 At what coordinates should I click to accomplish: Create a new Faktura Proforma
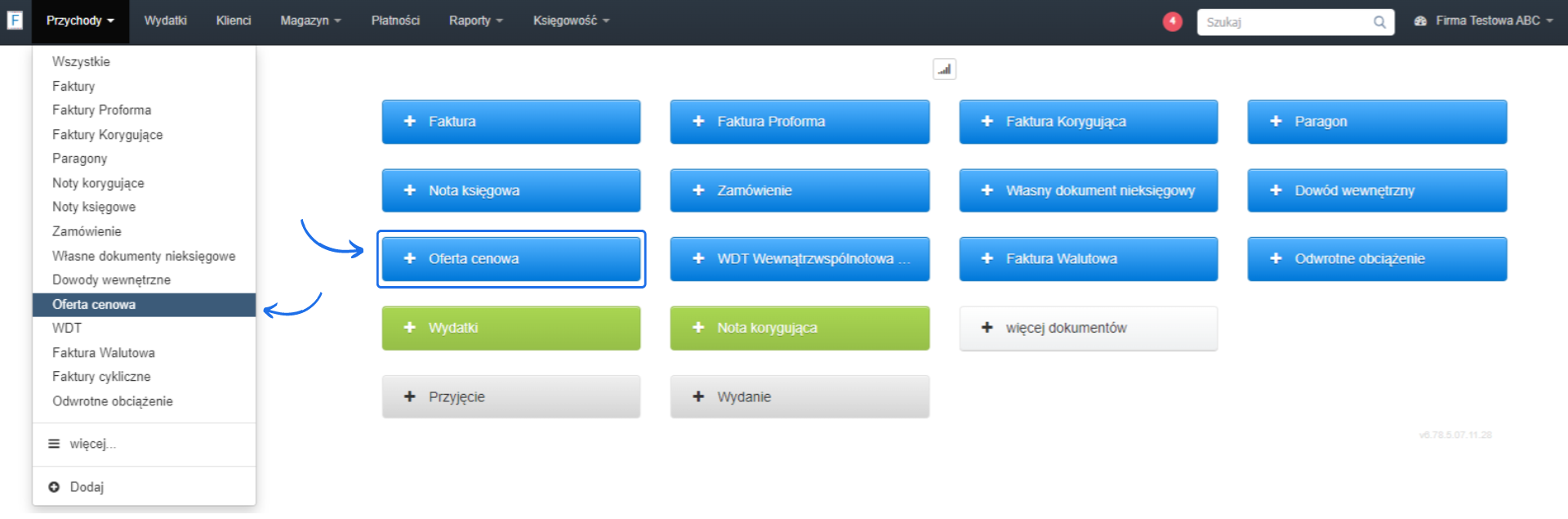pos(800,122)
